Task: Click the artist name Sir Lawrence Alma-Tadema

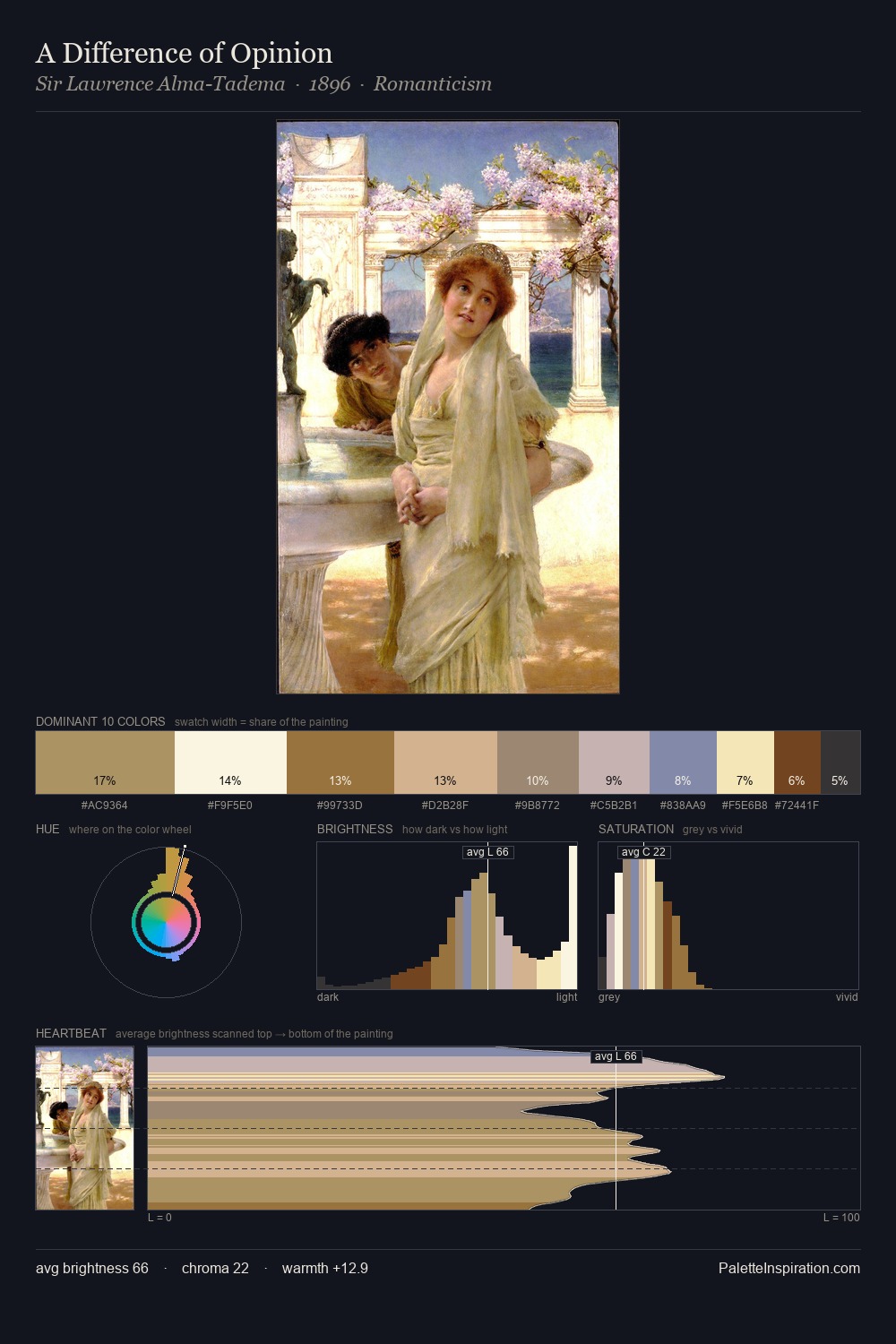Action: (x=160, y=84)
